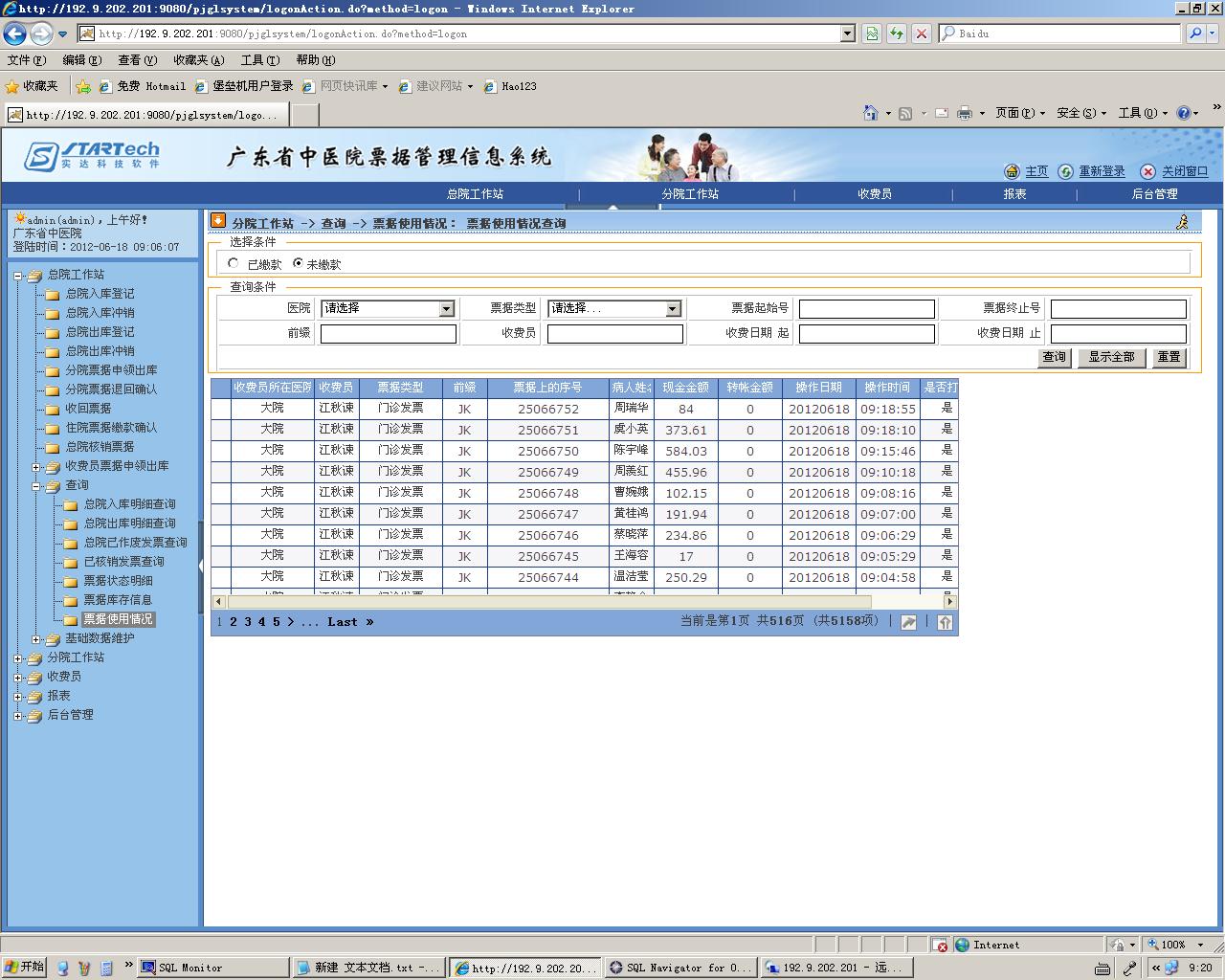Open the Start (开始) menu
The height and width of the screenshot is (980, 1225).
24,968
